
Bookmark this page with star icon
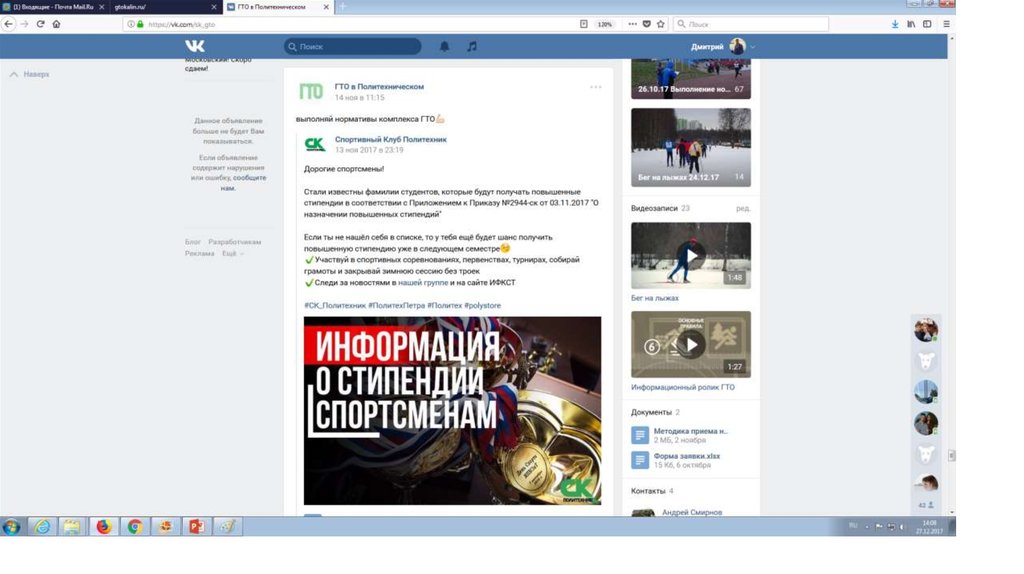(x=661, y=24)
